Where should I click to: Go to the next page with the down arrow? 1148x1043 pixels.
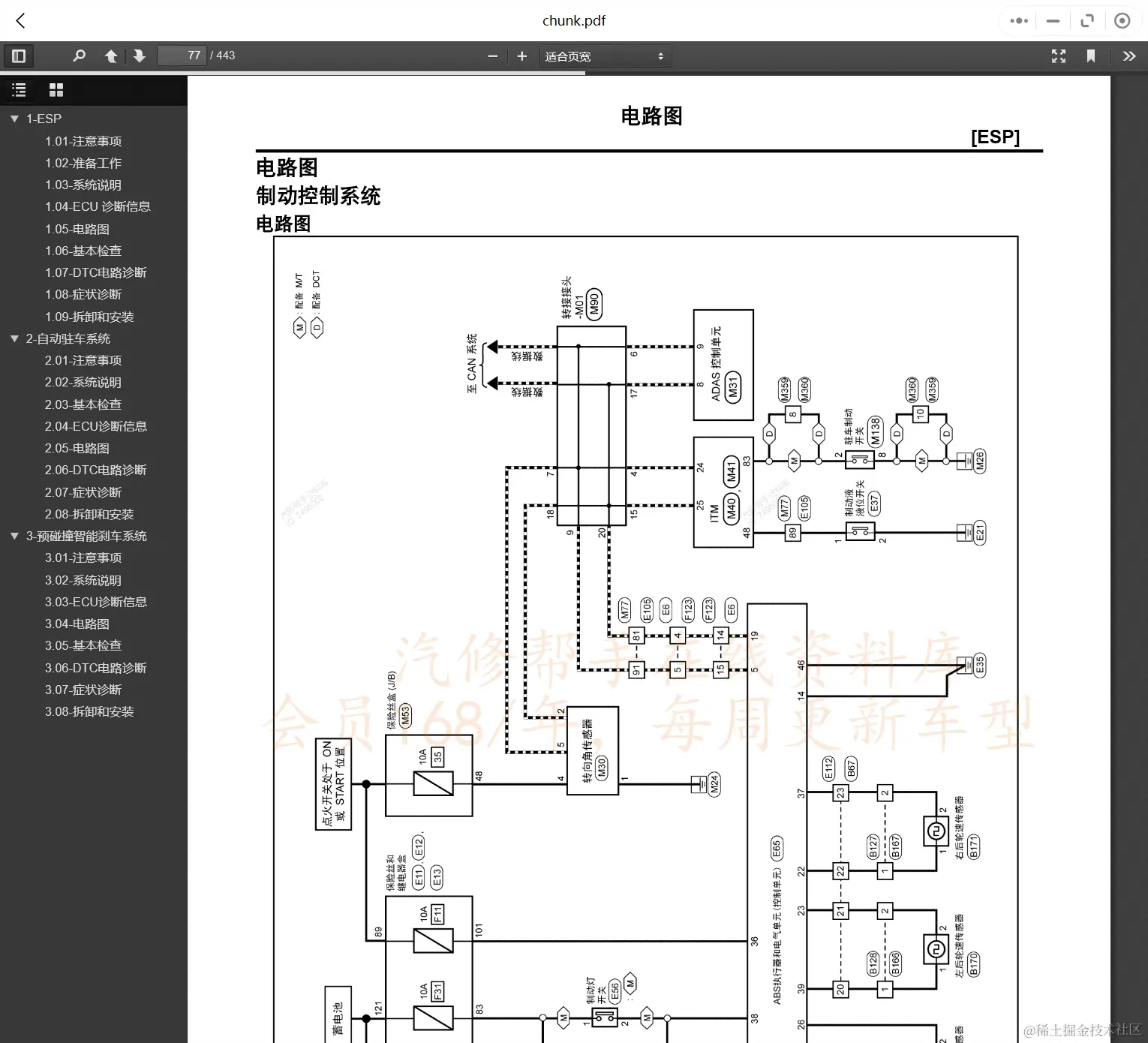140,56
